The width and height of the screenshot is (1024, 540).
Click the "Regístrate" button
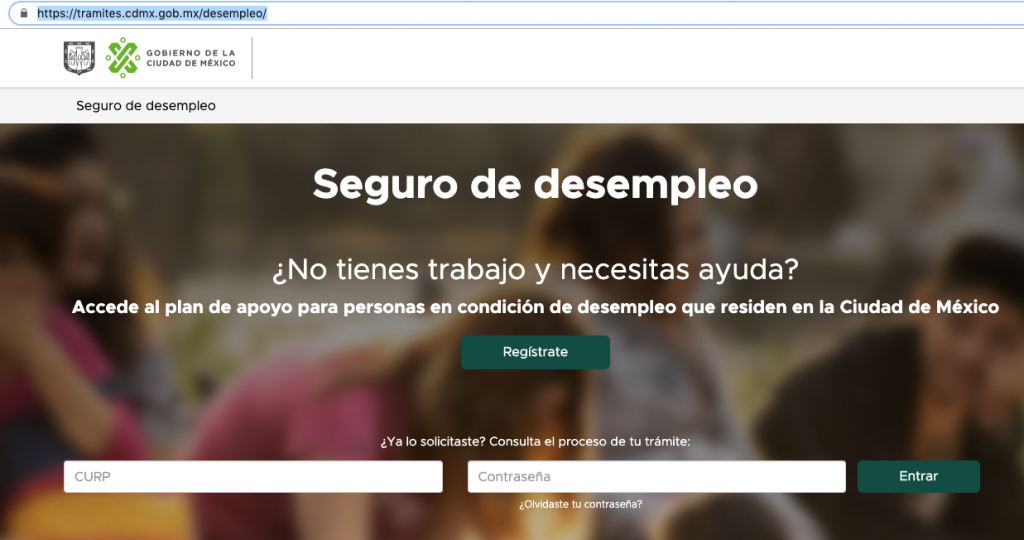(536, 352)
